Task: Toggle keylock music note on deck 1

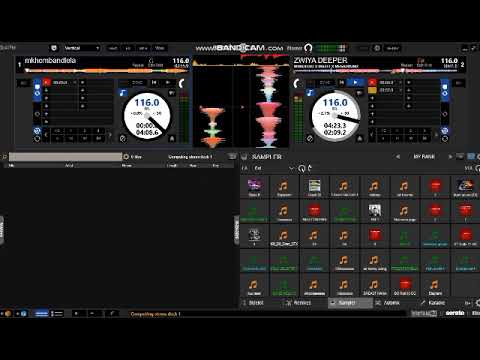Action: click(123, 93)
